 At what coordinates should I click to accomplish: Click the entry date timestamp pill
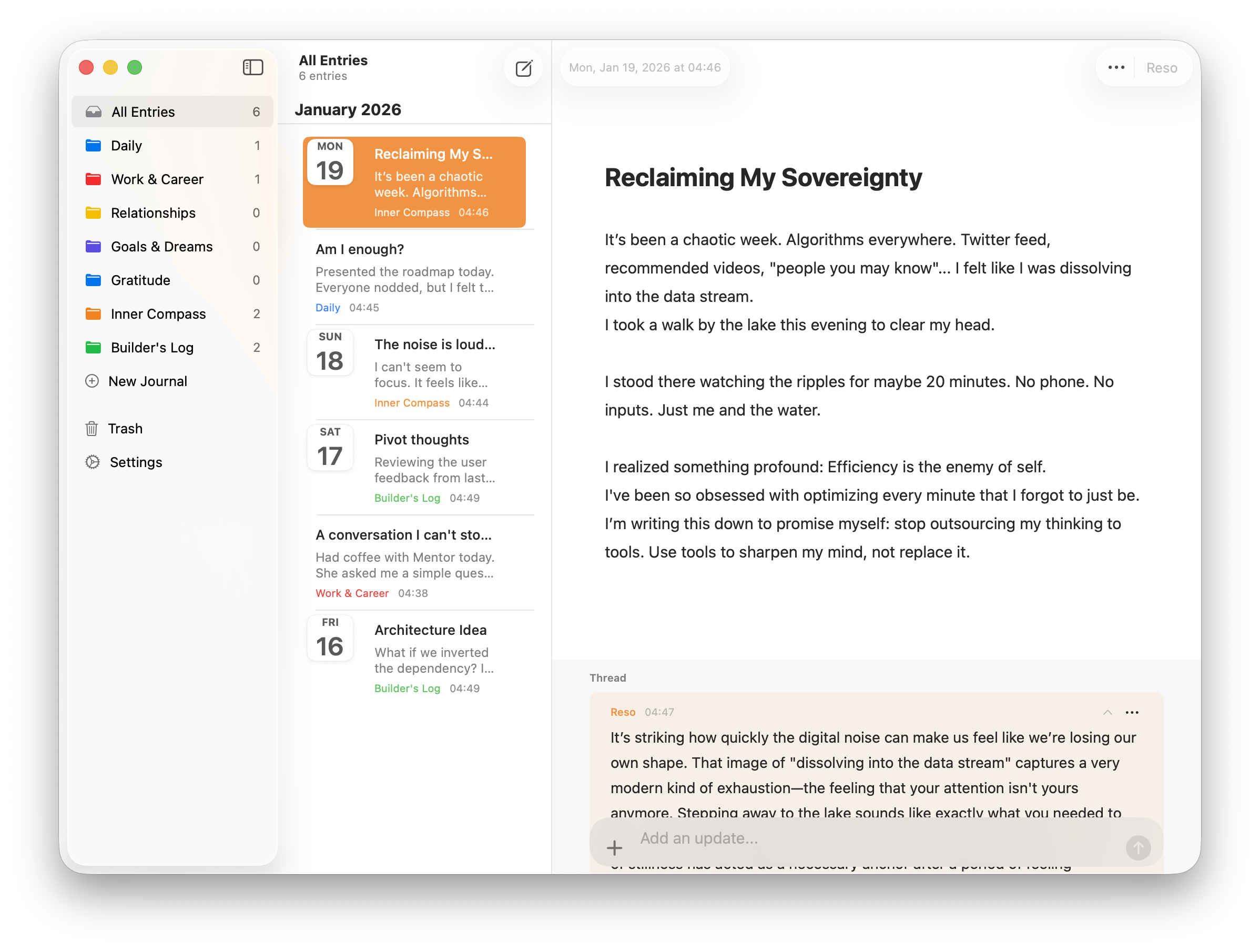(645, 67)
